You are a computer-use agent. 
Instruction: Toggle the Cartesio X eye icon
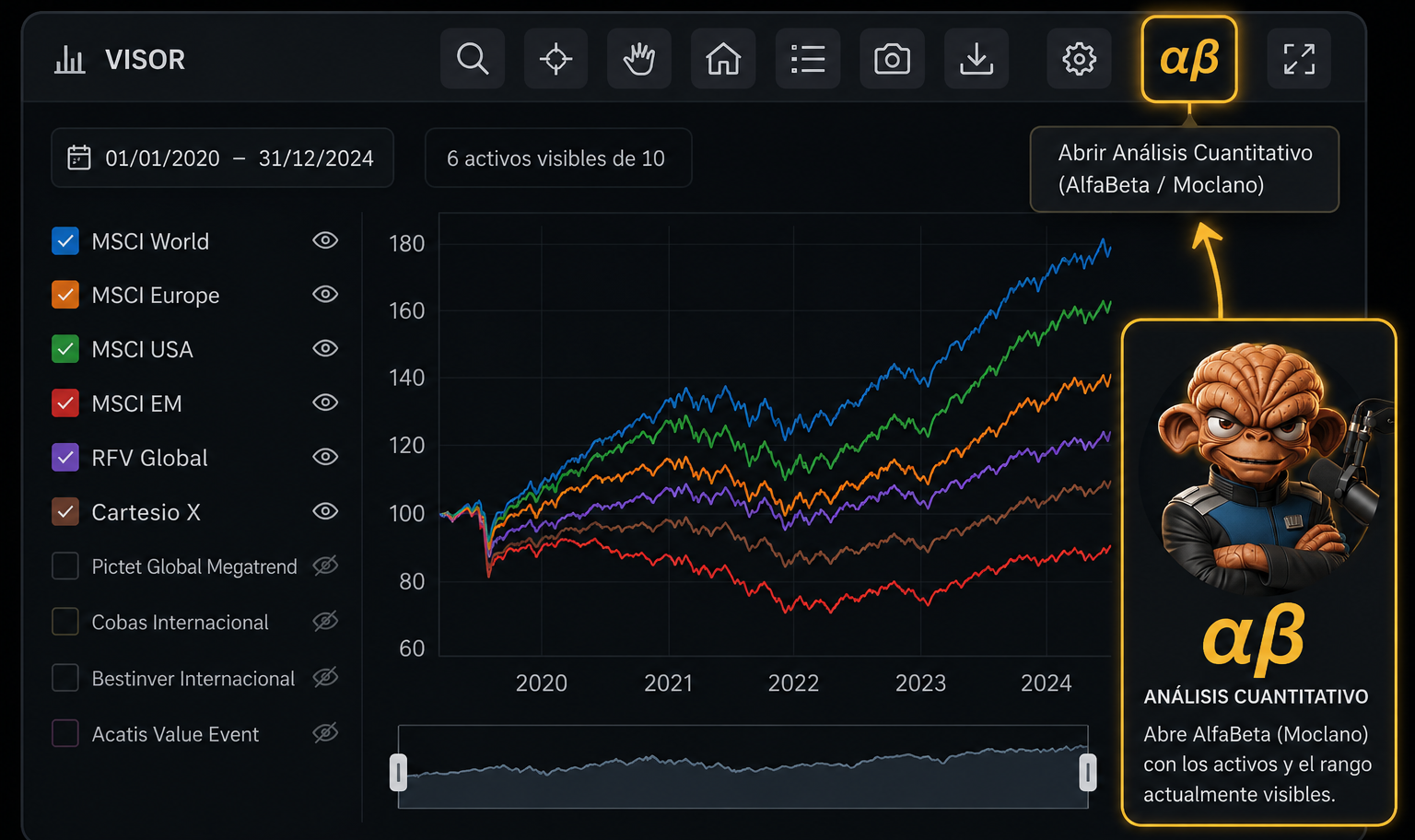pyautogui.click(x=325, y=511)
